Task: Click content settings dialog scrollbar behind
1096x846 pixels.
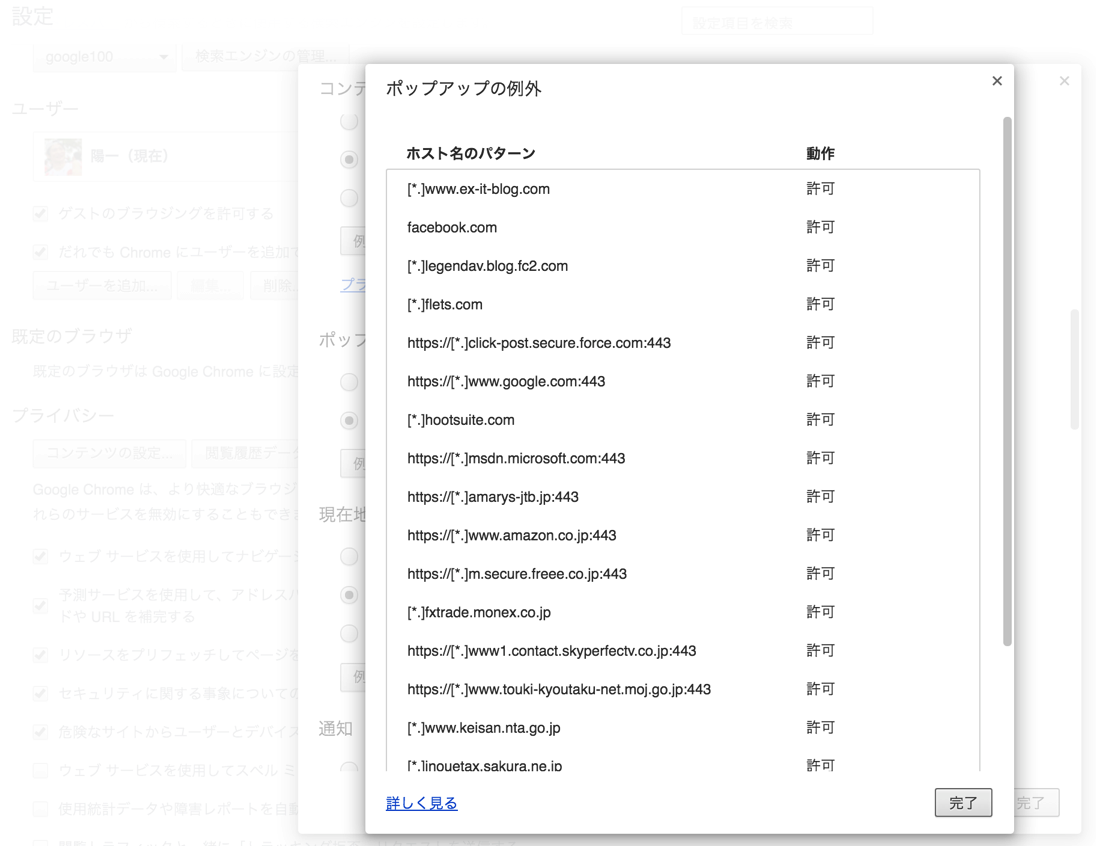Action: coord(1074,369)
